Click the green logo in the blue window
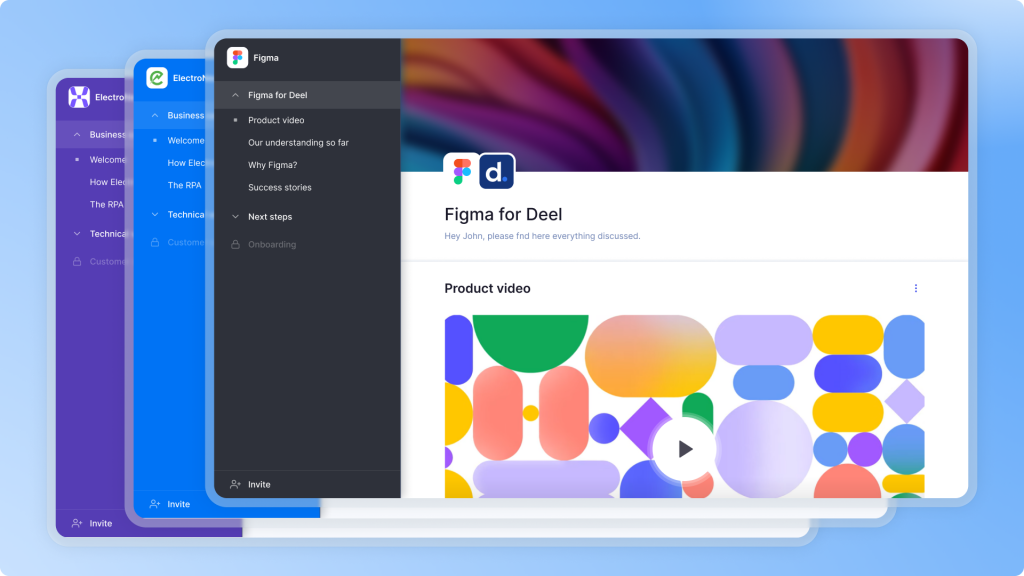 click(x=157, y=78)
